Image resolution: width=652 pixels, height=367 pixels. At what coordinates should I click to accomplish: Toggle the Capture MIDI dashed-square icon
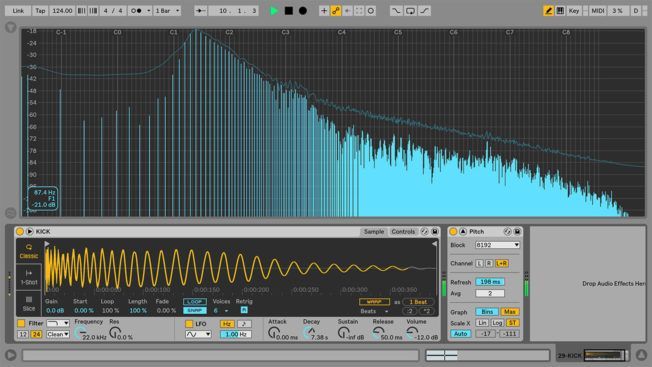tap(359, 11)
